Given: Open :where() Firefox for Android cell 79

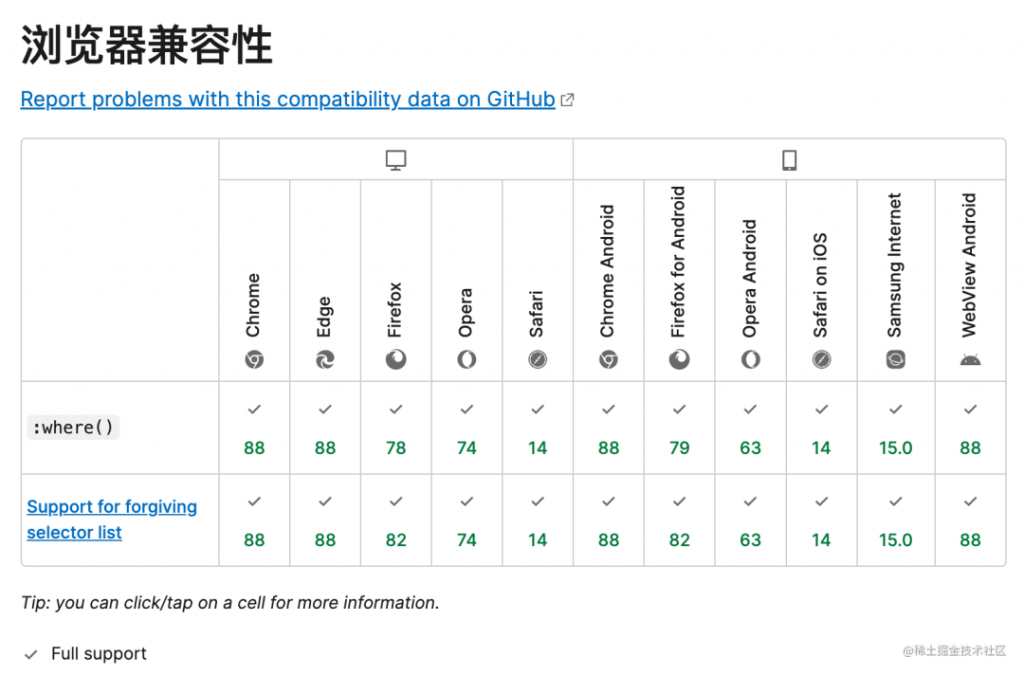Looking at the screenshot, I should pyautogui.click(x=679, y=428).
